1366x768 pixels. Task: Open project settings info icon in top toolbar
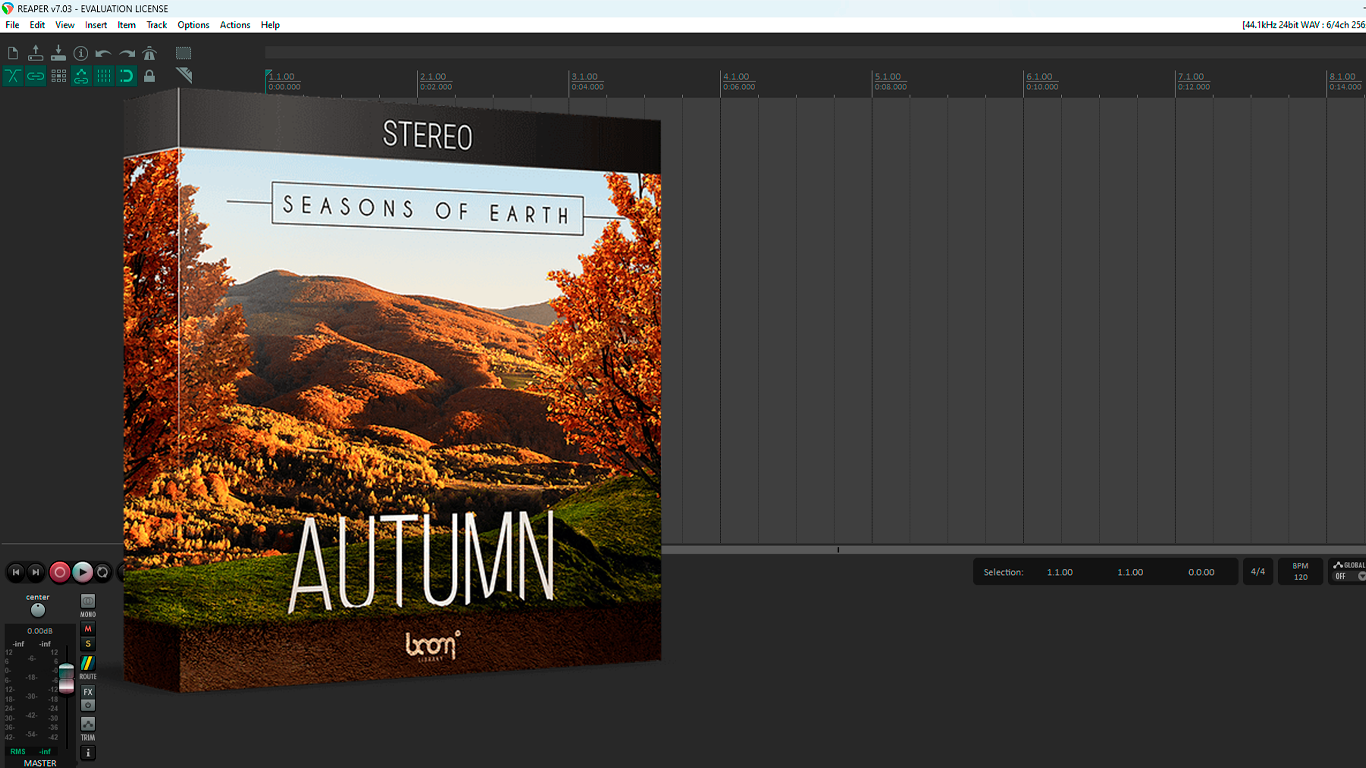pos(81,53)
